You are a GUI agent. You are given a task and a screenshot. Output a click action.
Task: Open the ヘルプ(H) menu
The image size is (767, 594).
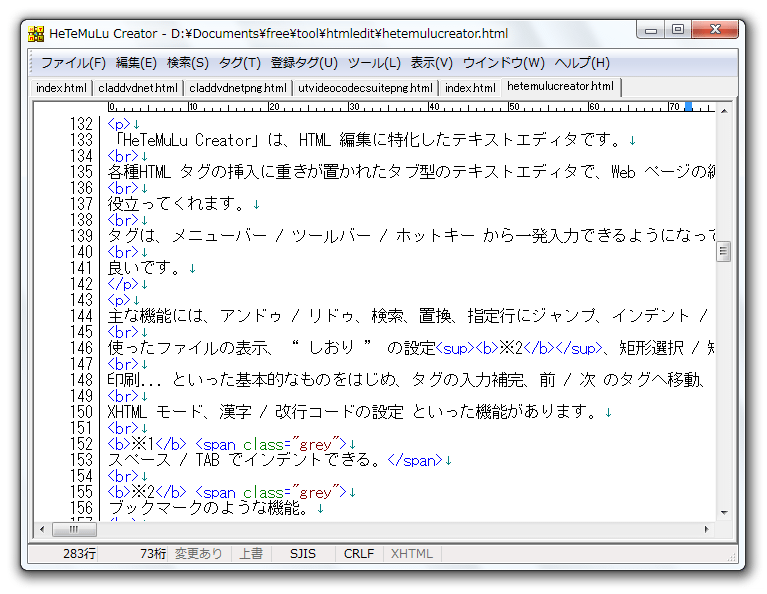pos(582,63)
